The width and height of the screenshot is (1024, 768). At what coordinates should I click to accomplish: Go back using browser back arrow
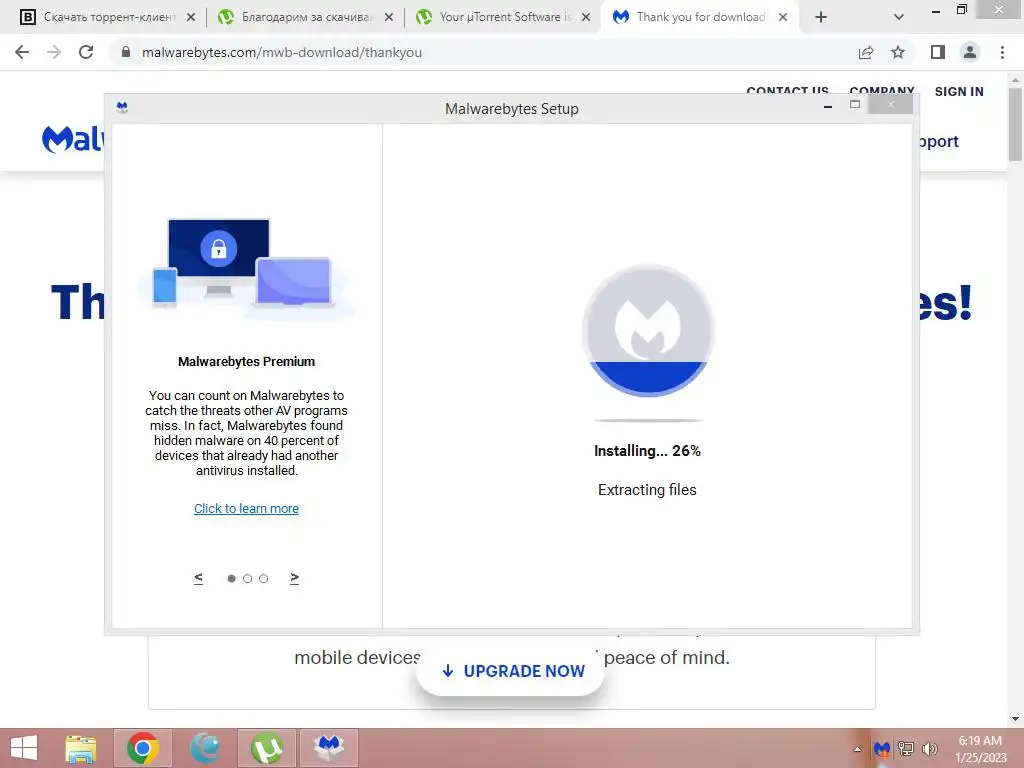(22, 52)
